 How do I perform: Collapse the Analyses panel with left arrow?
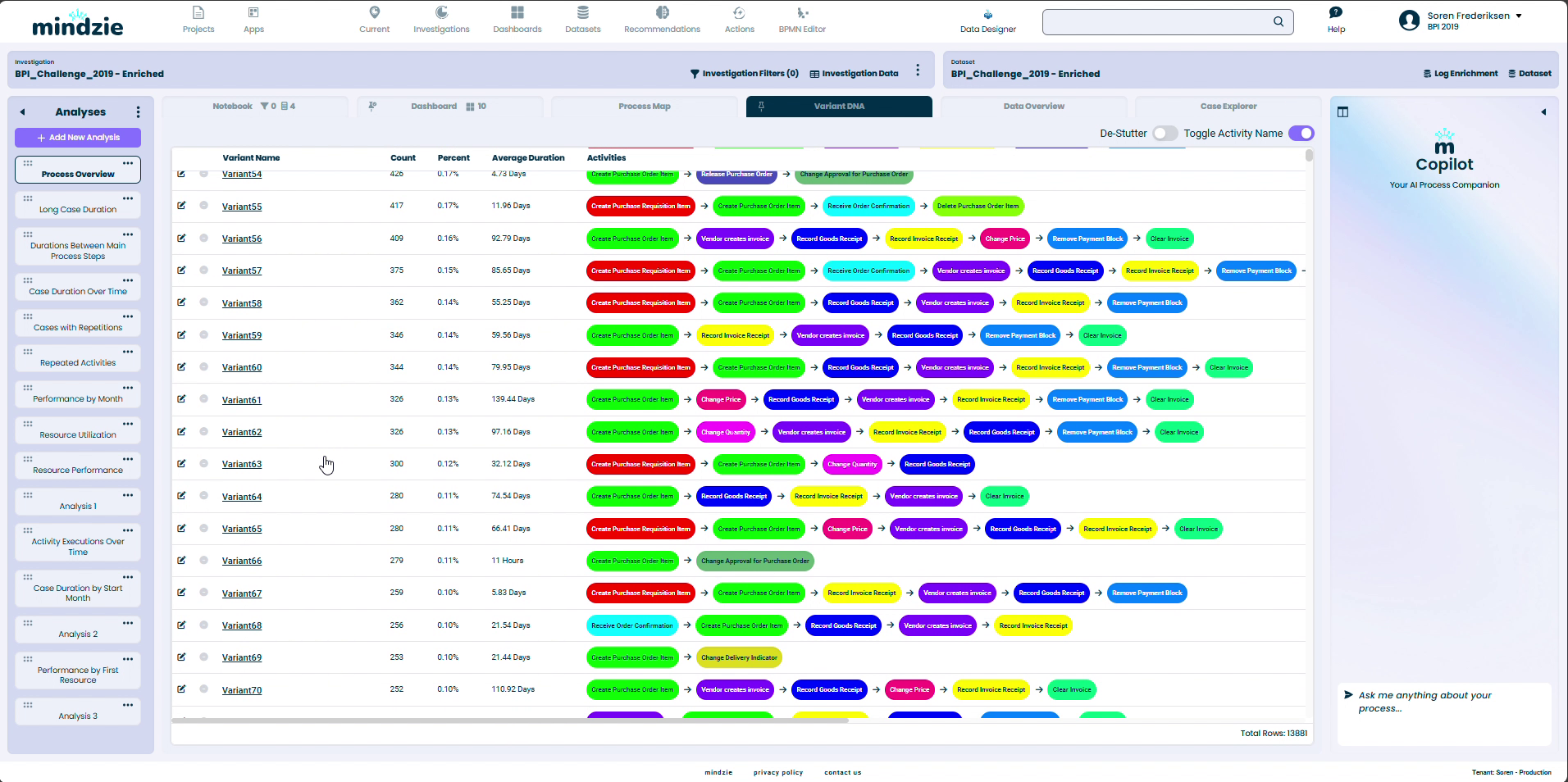pos(23,112)
